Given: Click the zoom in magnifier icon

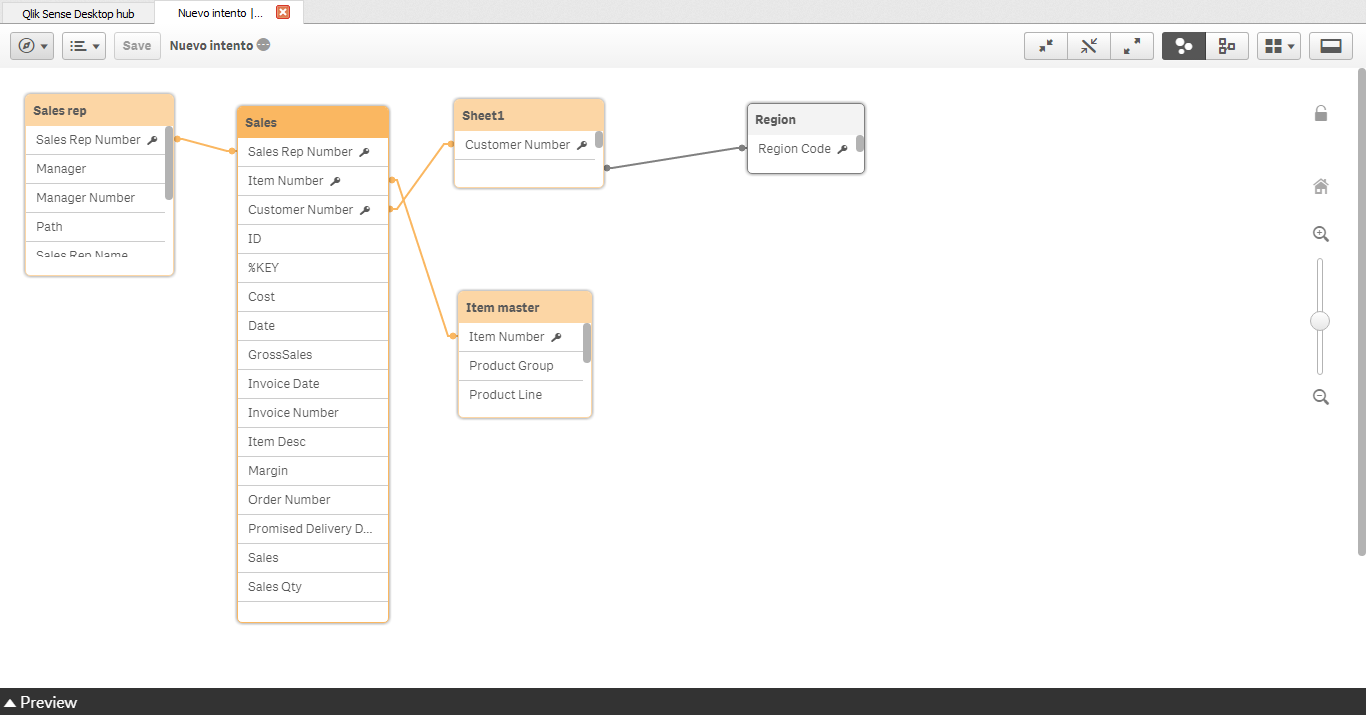Looking at the screenshot, I should click(1321, 234).
